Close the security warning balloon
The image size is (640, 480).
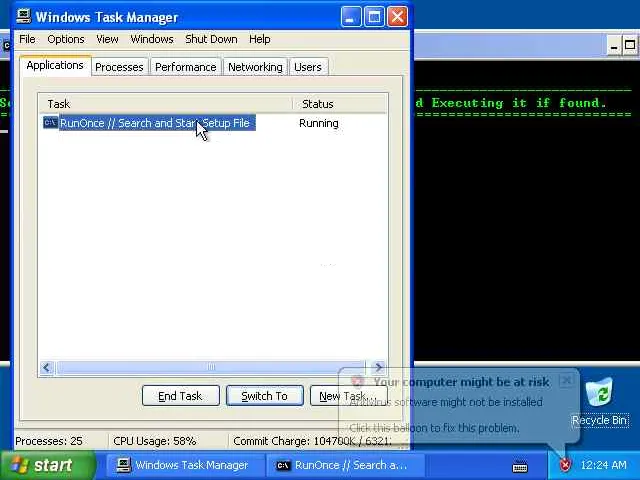click(567, 380)
